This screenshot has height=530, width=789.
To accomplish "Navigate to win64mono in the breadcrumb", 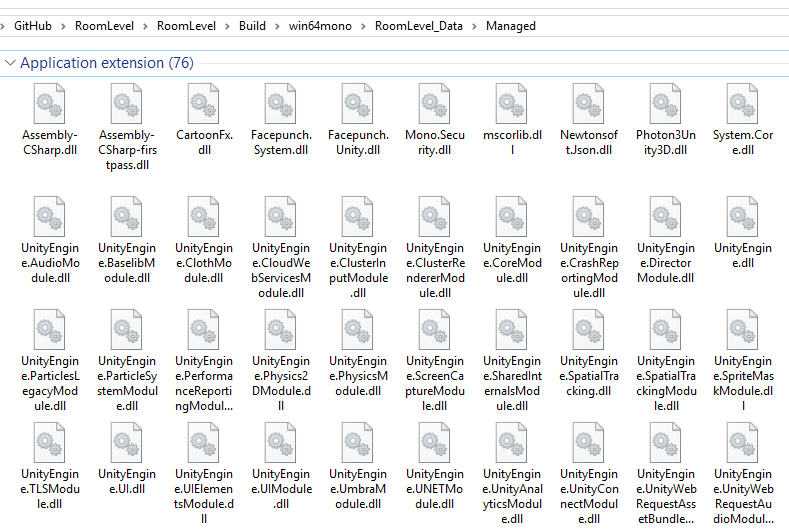I will coord(320,26).
